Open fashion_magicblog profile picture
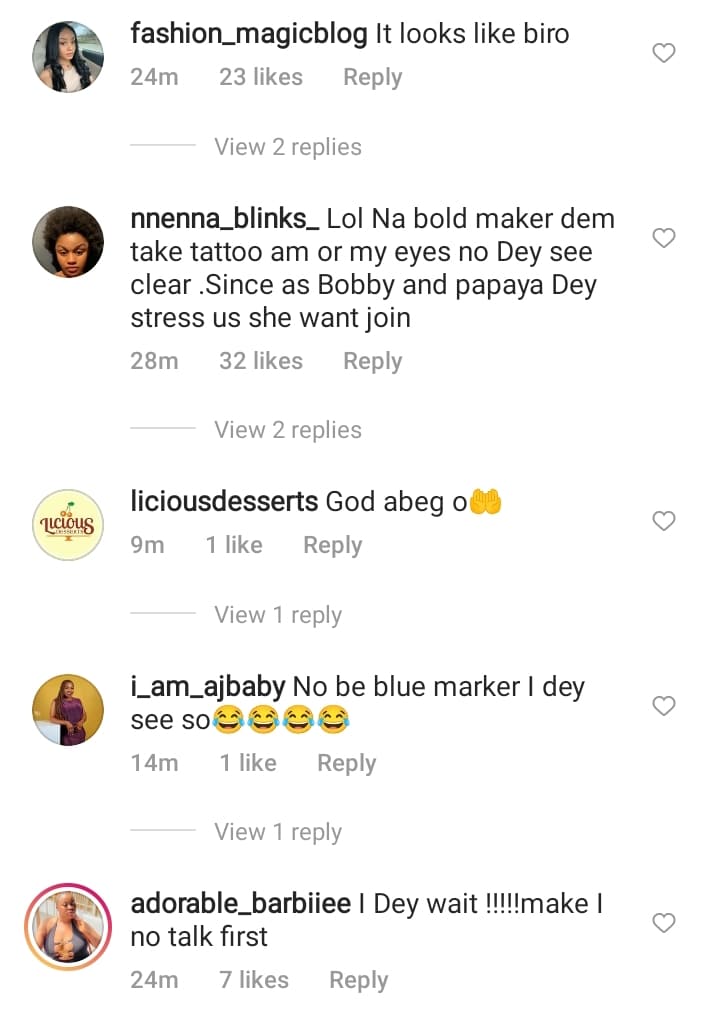 (x=68, y=56)
